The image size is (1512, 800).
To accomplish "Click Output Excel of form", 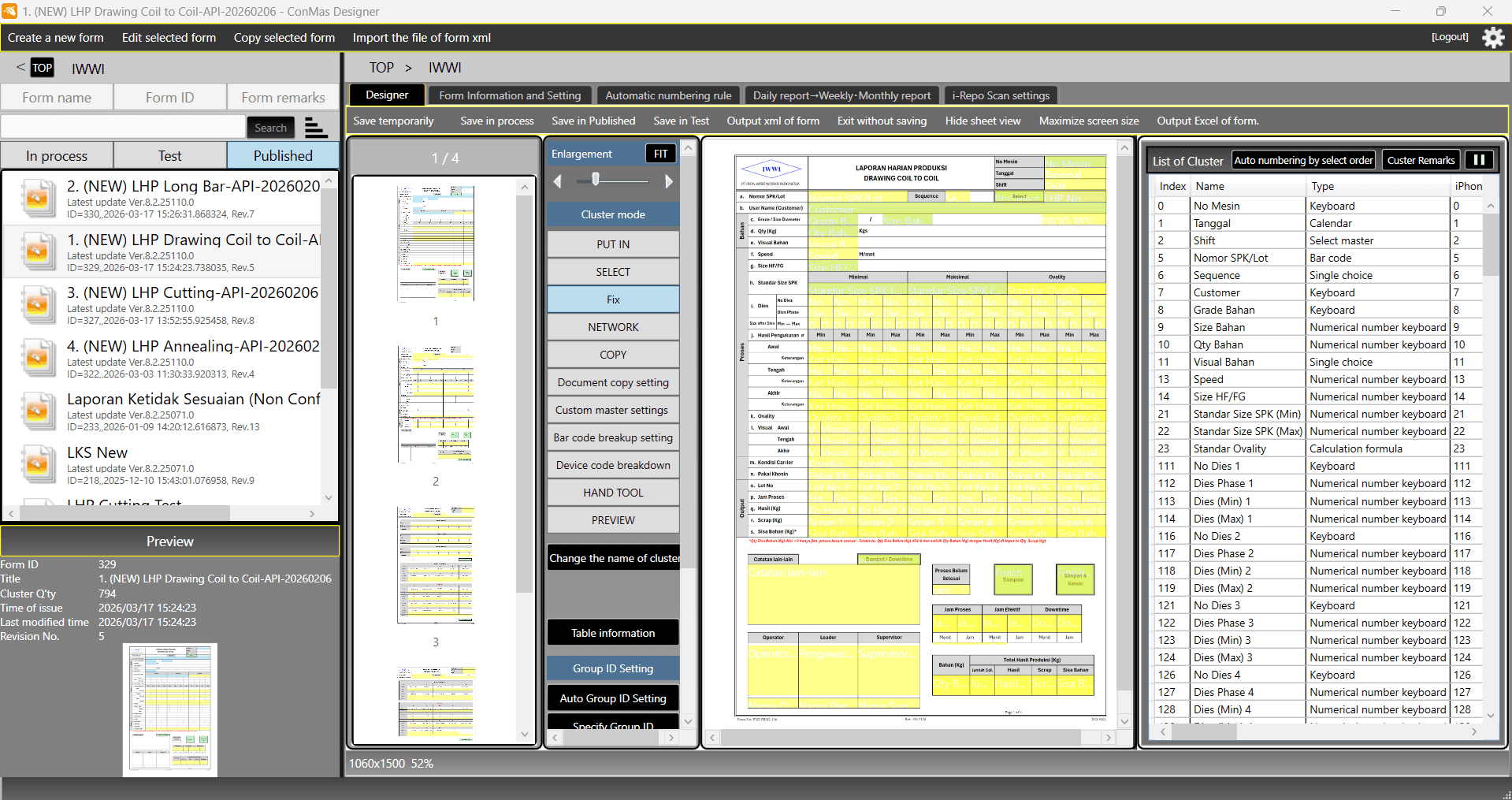I will coord(1208,121).
